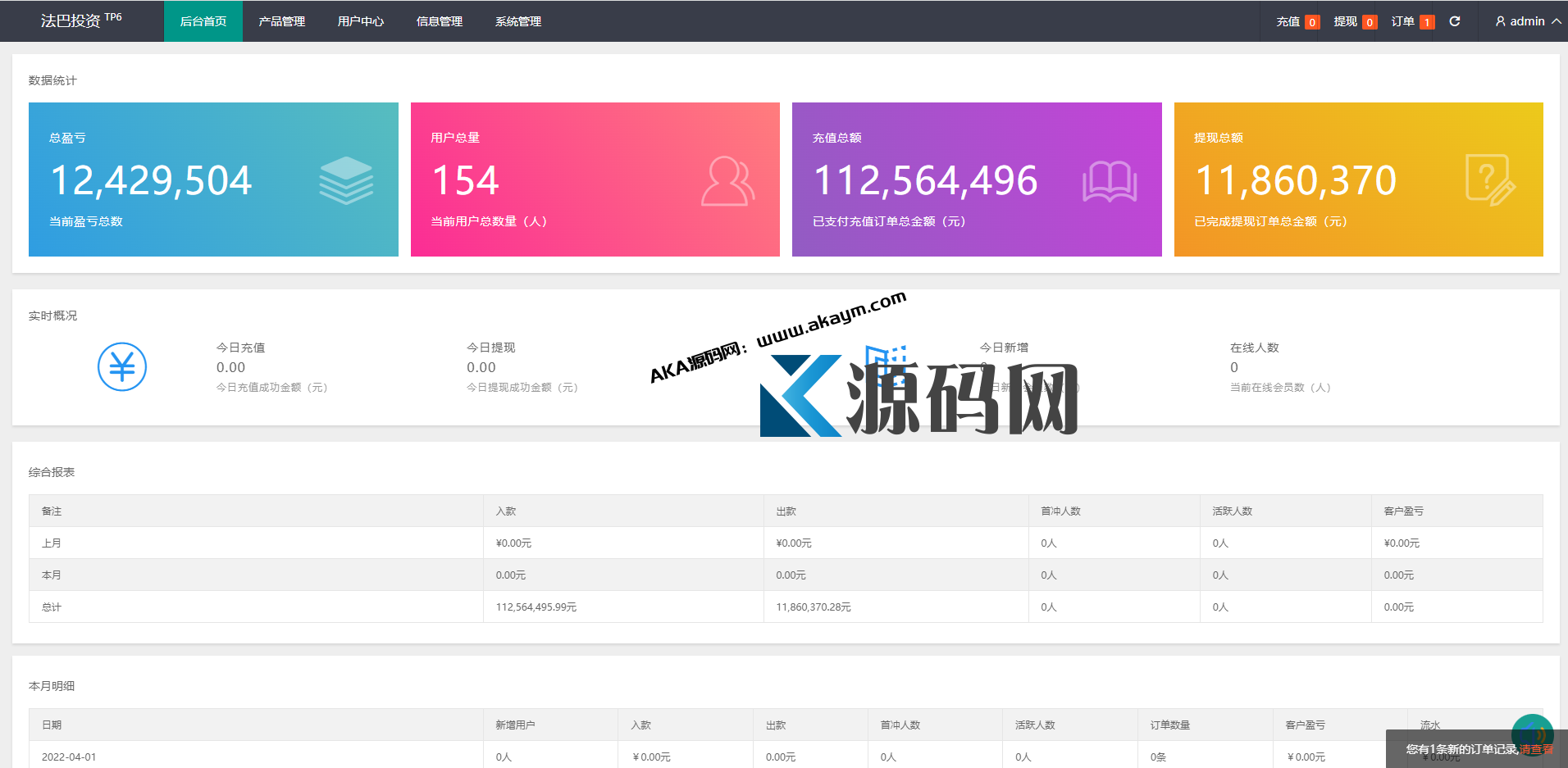The image size is (1568, 768).
Task: Click the yen circle icon in realtime overview
Action: pos(122,366)
